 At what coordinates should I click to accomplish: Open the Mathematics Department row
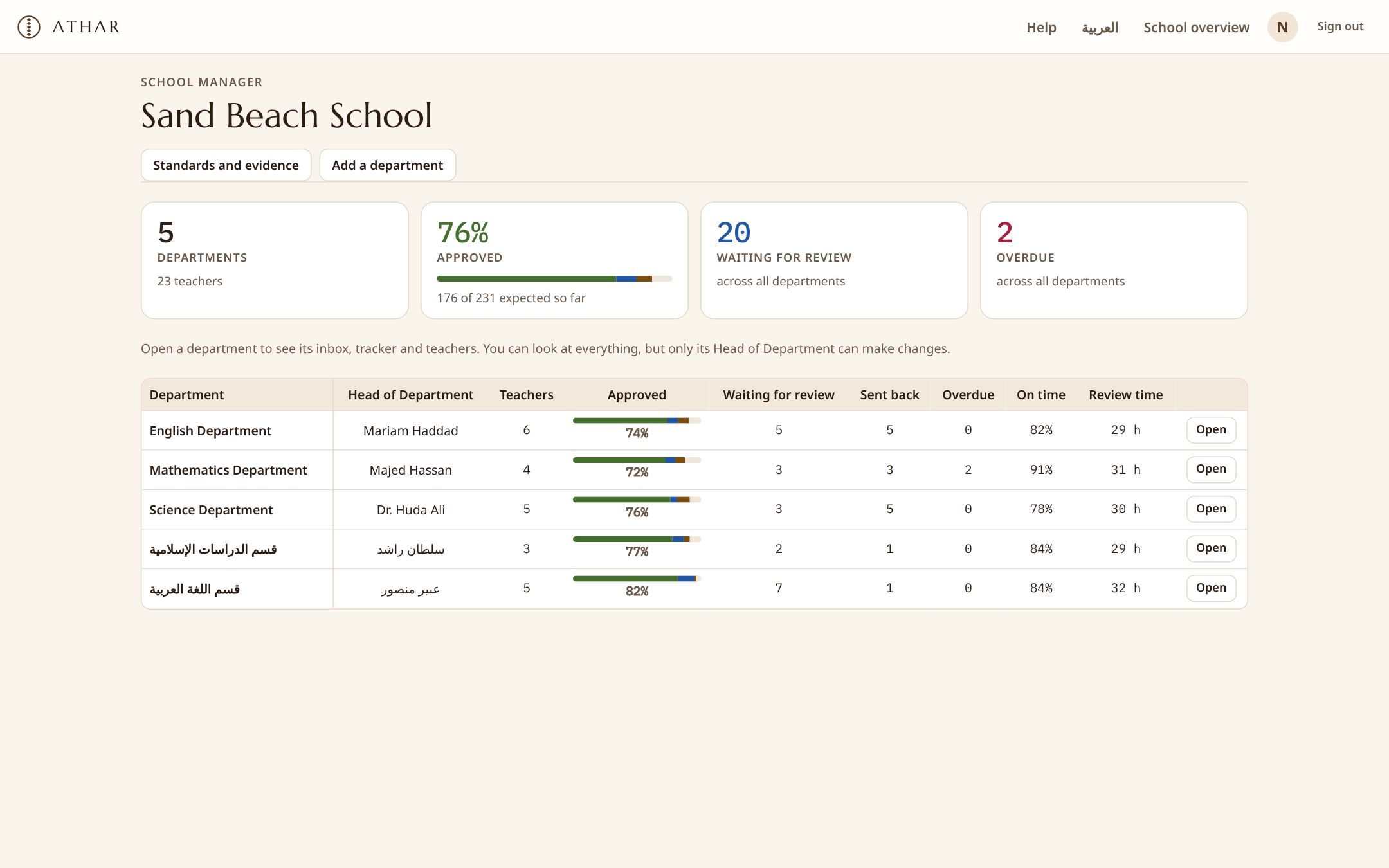(1211, 469)
